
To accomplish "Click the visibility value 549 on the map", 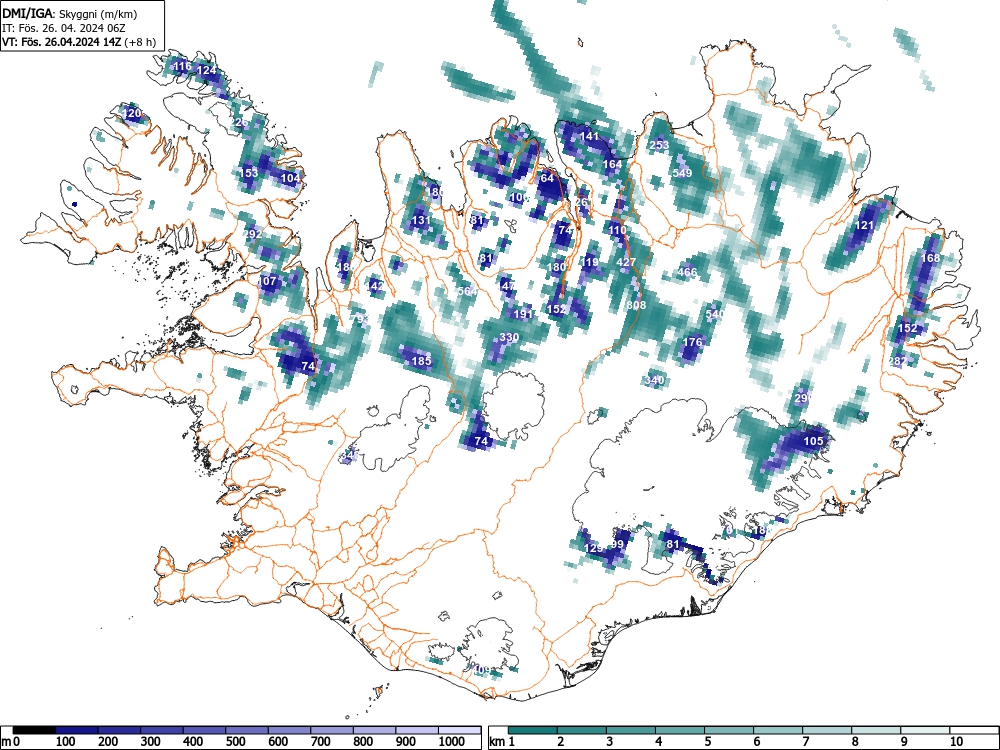I will pos(682,173).
